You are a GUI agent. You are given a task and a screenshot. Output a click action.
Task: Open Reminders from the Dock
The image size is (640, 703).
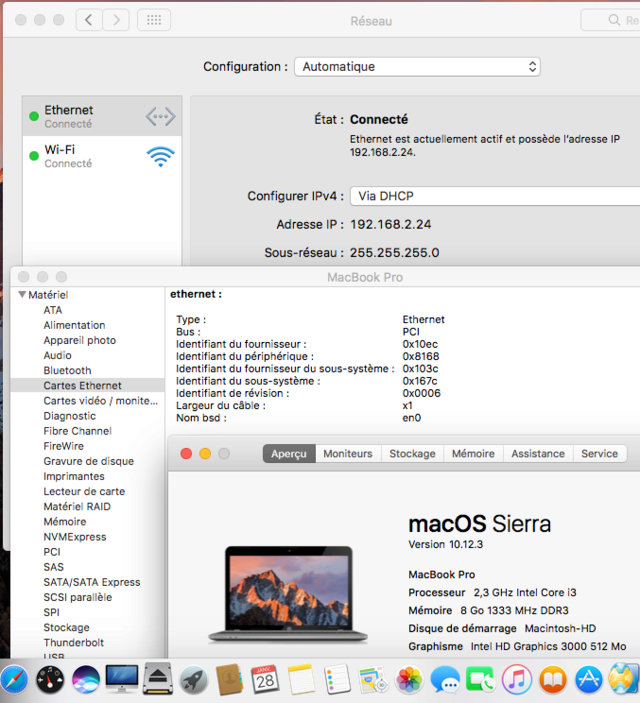337,680
